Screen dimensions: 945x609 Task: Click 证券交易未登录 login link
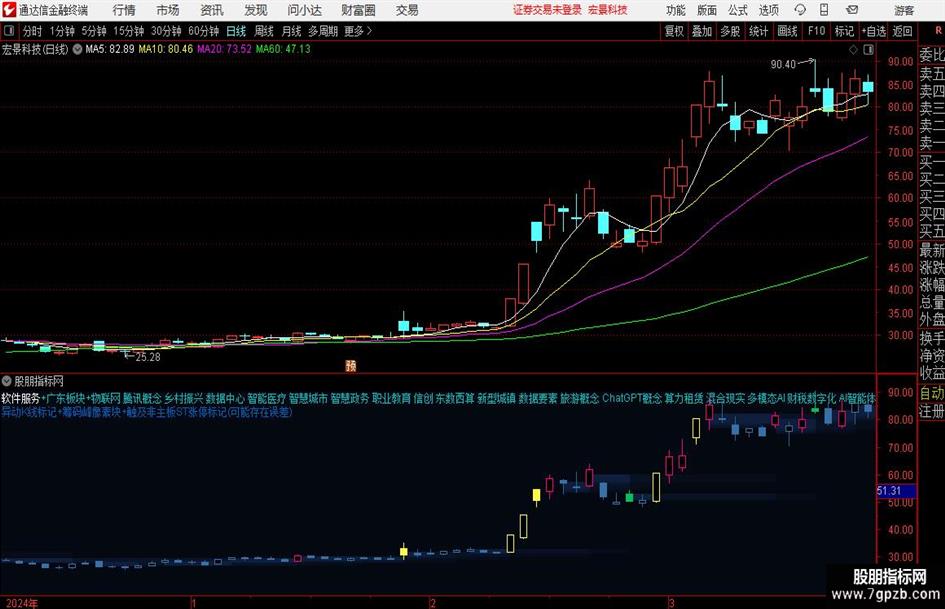[x=547, y=10]
